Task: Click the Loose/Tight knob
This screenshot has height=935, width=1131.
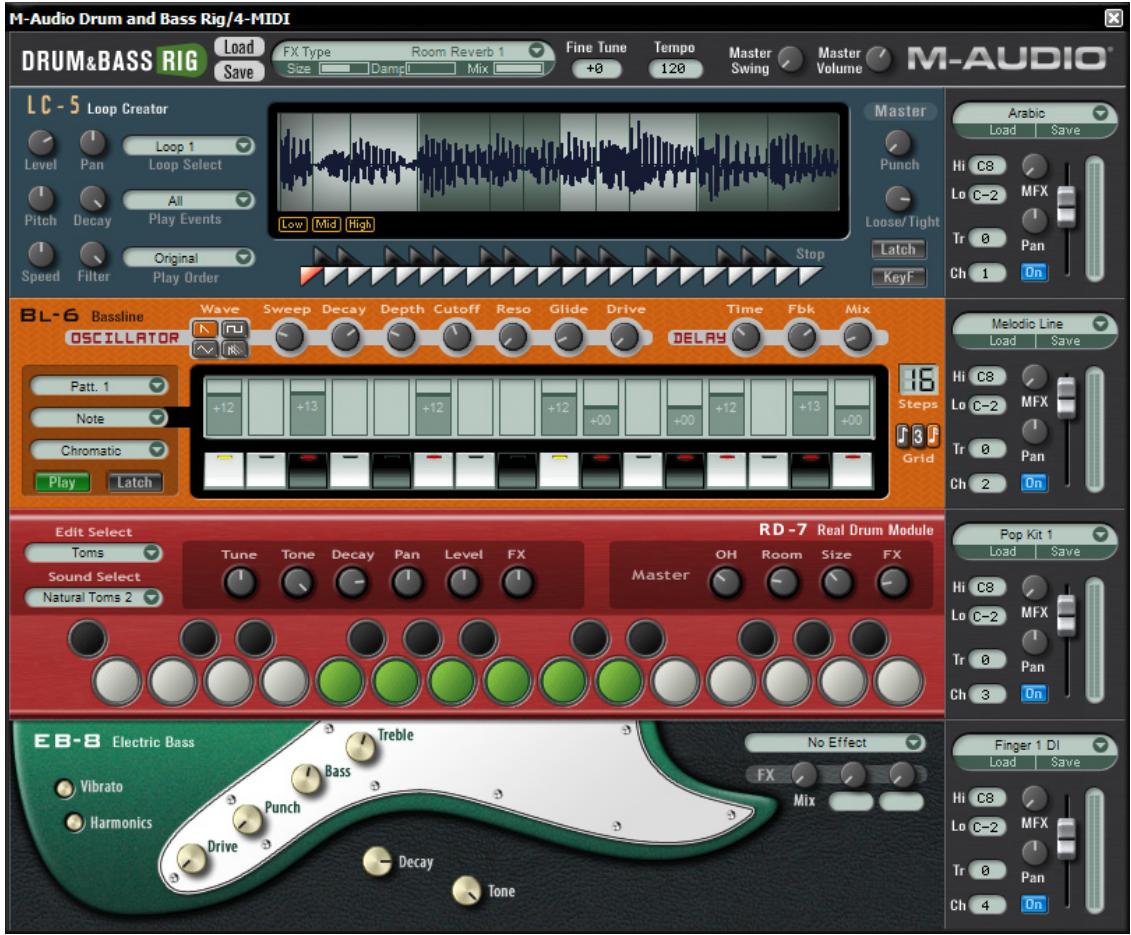Action: (898, 199)
